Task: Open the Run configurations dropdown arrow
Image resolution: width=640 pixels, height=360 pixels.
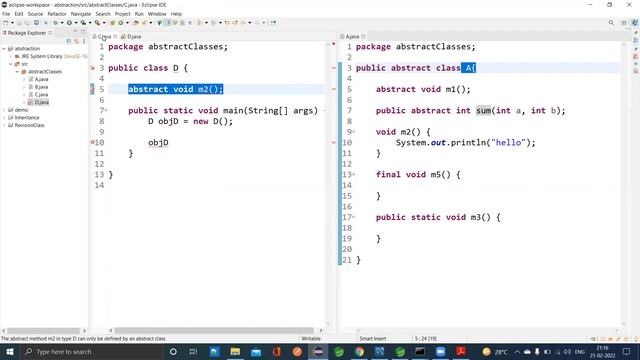Action: [x=76, y=23]
